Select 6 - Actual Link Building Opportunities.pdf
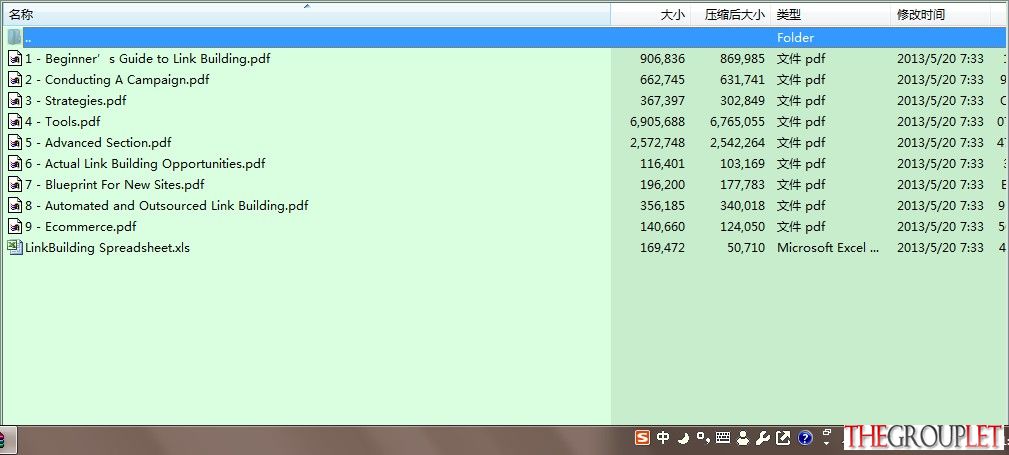Screen dimensions: 1009x455 coord(145,163)
